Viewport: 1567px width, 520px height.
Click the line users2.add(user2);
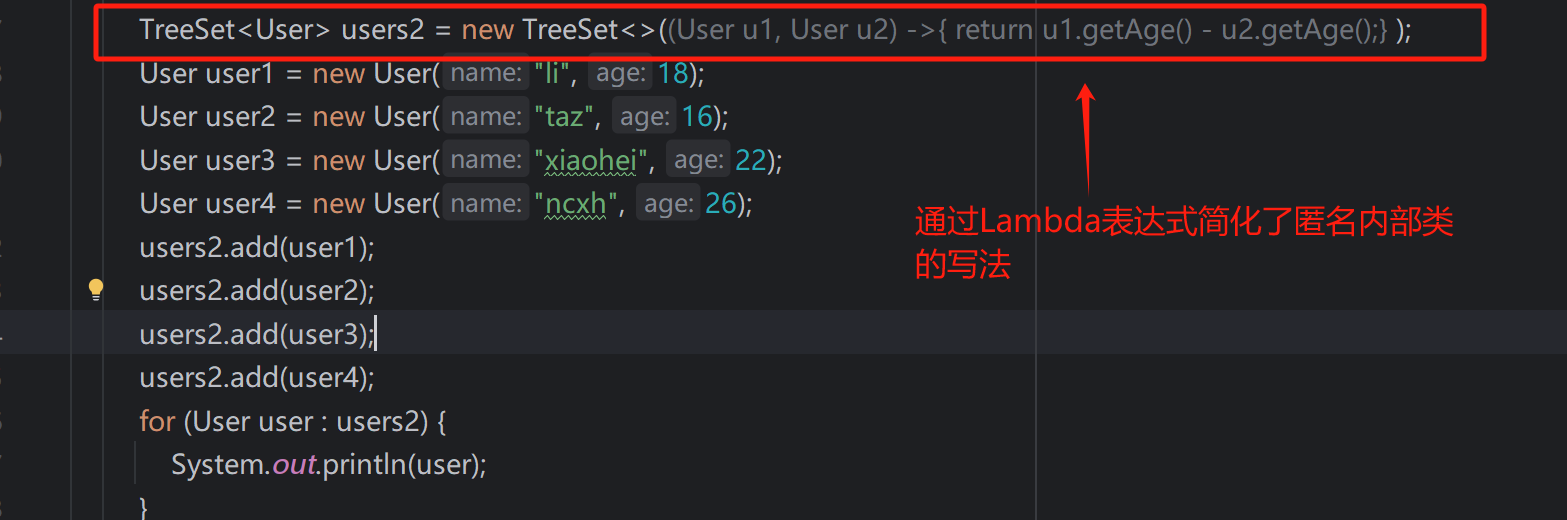257,291
